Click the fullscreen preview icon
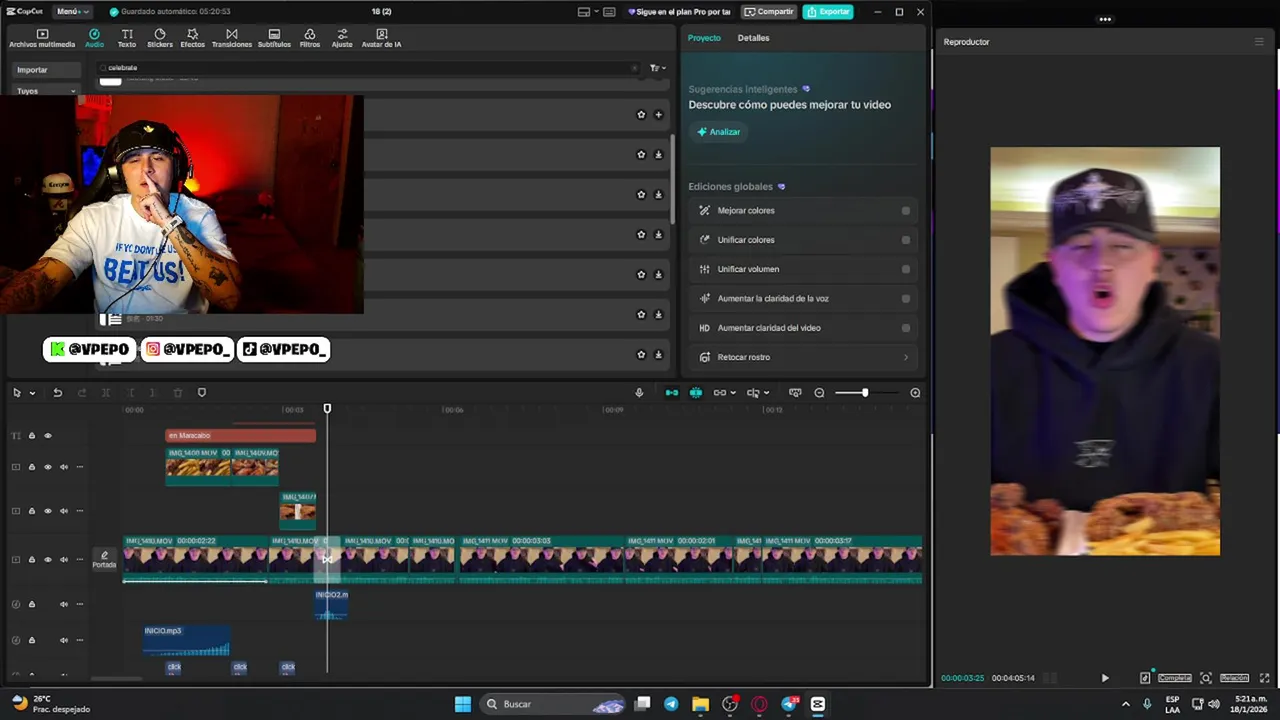Image resolution: width=1280 pixels, height=720 pixels. [1264, 678]
